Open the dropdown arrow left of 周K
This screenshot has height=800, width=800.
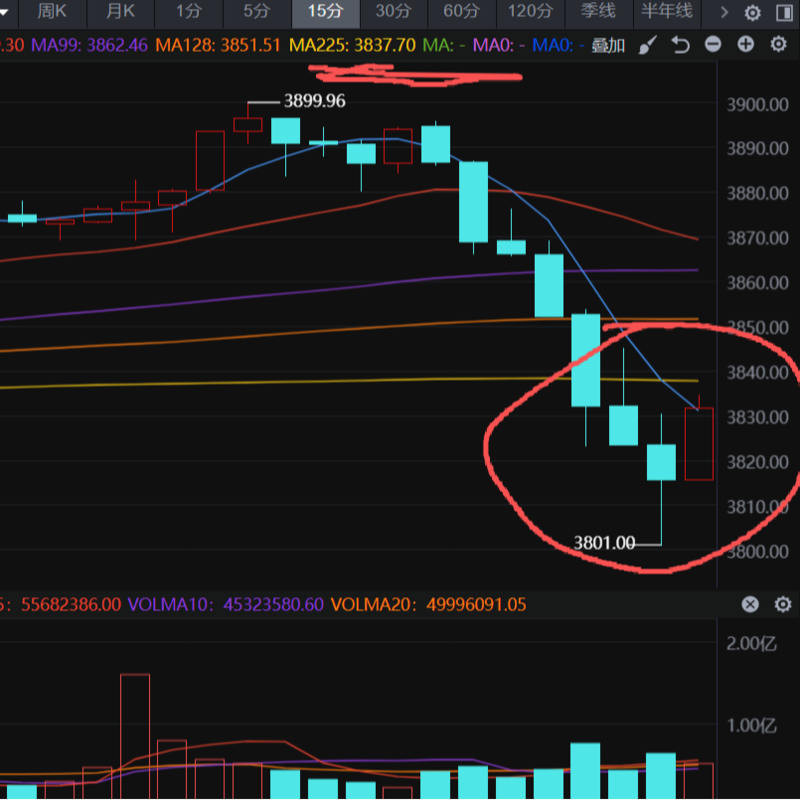click(x=6, y=13)
